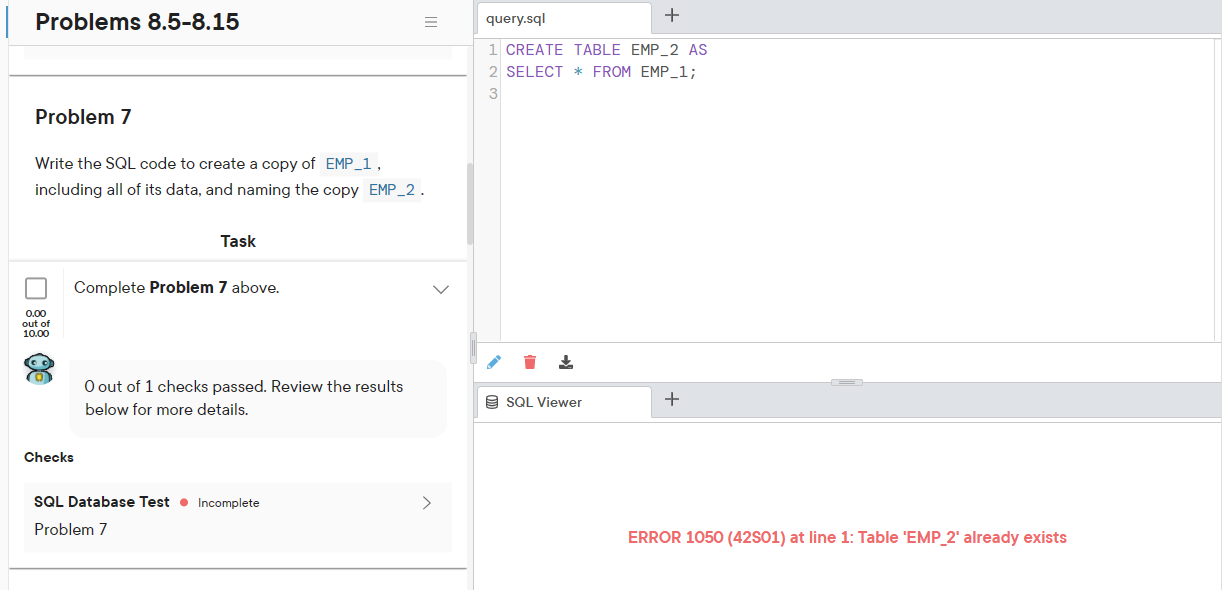Click the EMP_1 code chip in the problem text
Viewport: 1222px width, 590px height.
click(347, 162)
